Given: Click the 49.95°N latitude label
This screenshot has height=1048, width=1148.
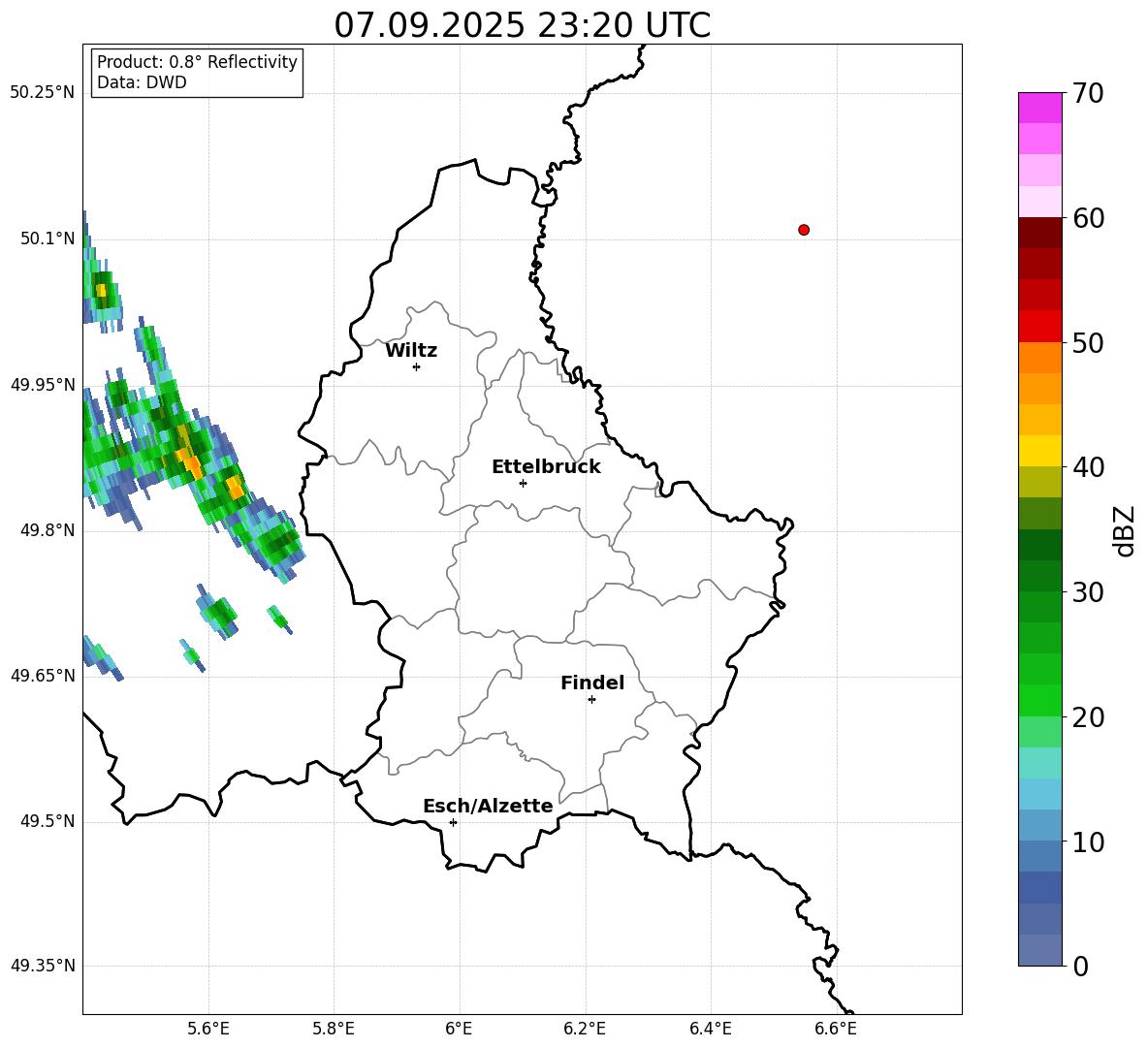Looking at the screenshot, I should (x=43, y=385).
